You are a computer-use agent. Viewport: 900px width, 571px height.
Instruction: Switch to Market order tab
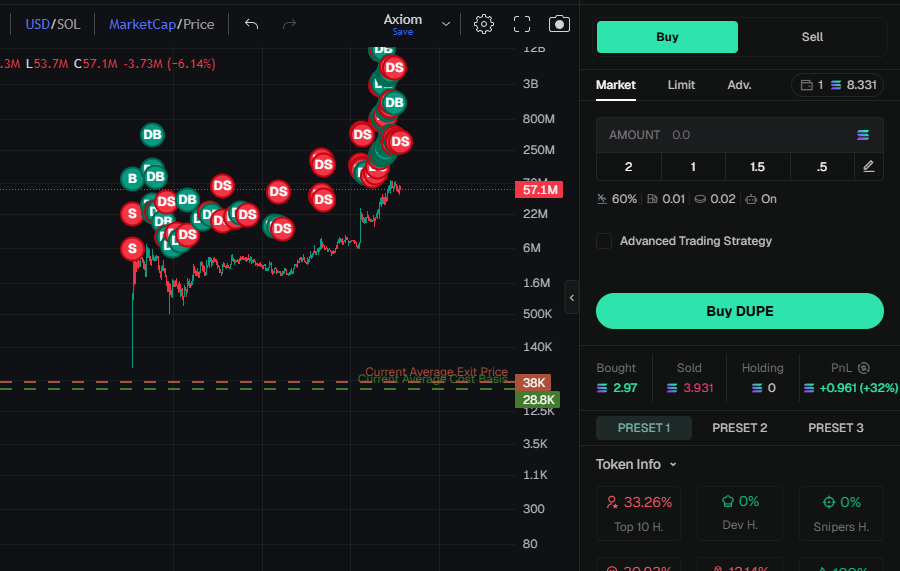tap(615, 85)
